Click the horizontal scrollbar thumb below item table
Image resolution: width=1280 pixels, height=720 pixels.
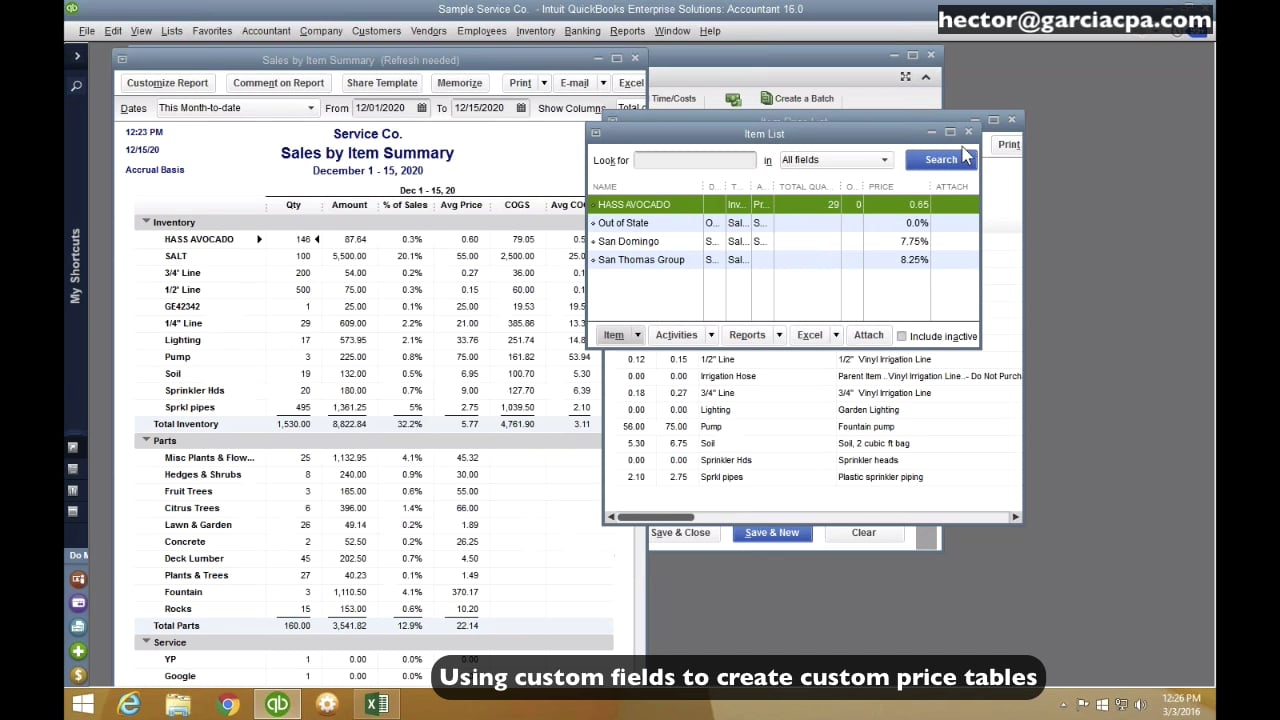tap(656, 517)
